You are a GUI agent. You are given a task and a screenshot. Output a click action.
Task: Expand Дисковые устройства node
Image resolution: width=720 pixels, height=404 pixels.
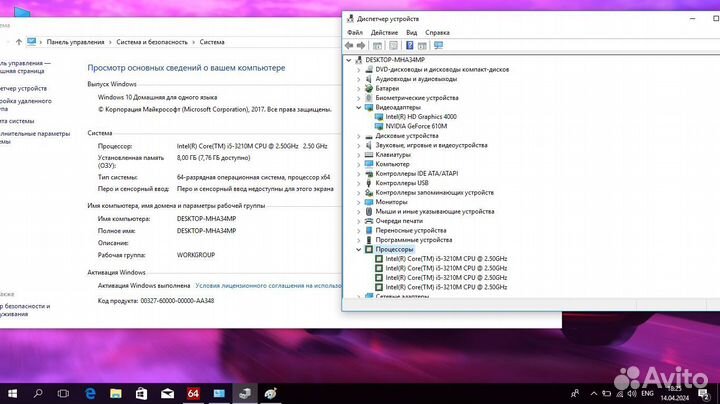[359, 136]
